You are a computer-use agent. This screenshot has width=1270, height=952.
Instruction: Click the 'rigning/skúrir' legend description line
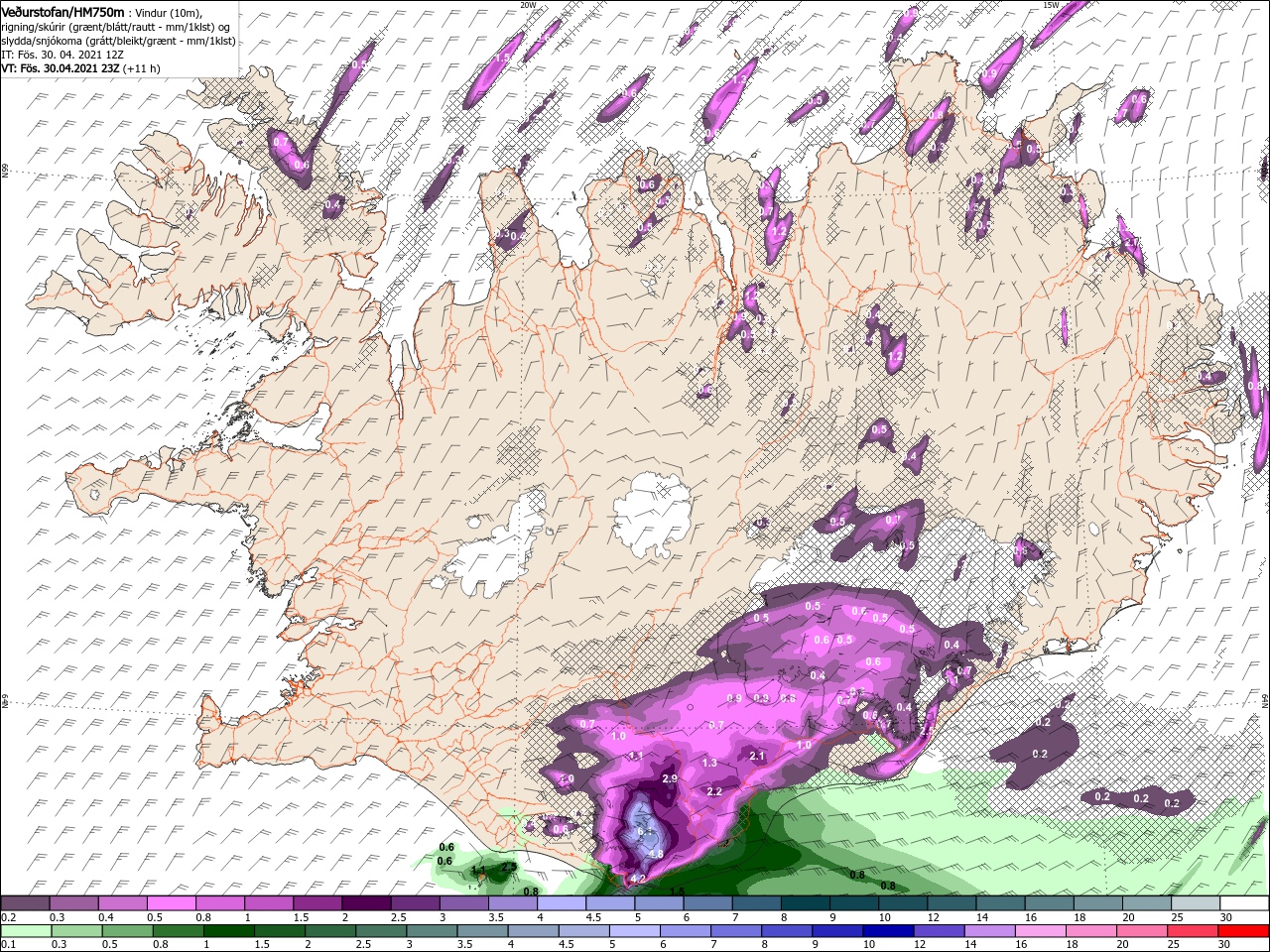(115, 26)
